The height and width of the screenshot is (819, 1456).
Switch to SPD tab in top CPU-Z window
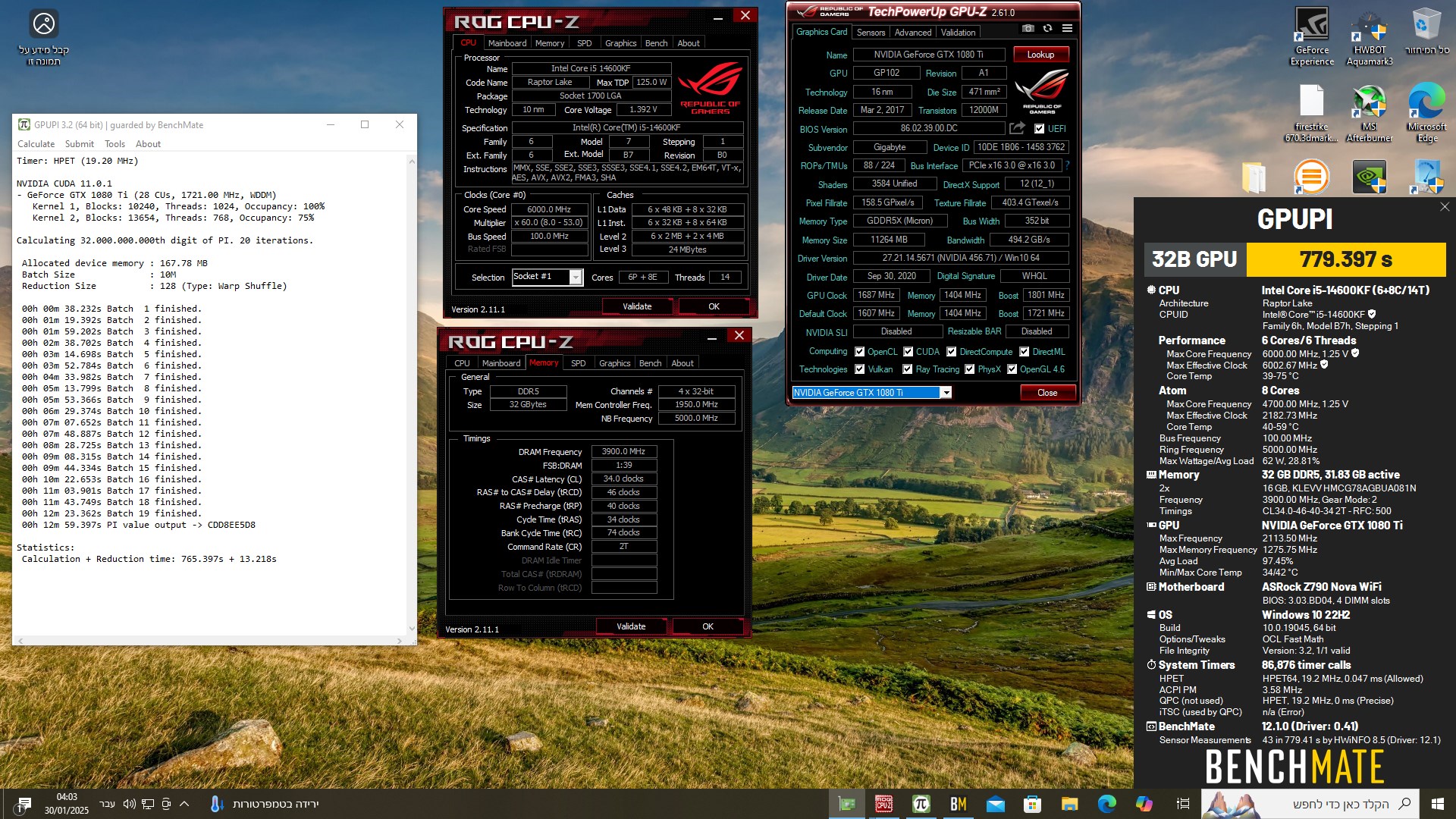584,43
